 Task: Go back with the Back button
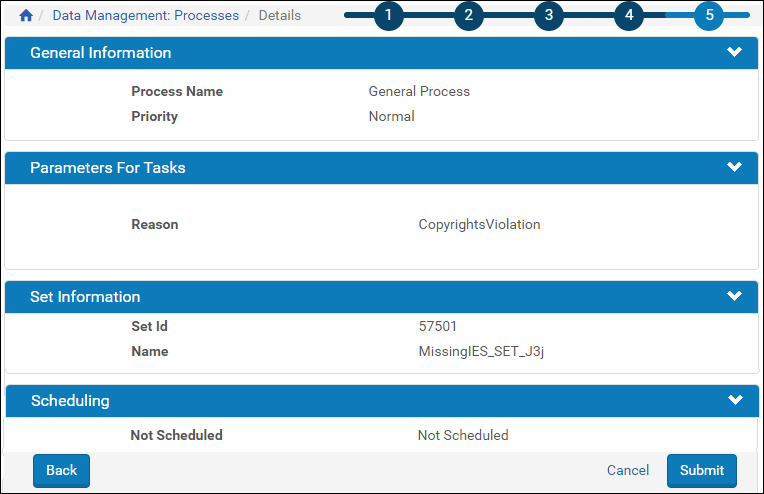pos(61,471)
